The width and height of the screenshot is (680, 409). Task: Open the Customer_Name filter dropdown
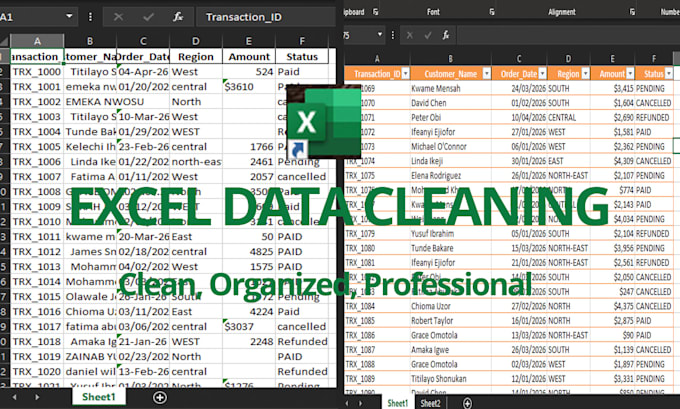(x=487, y=74)
